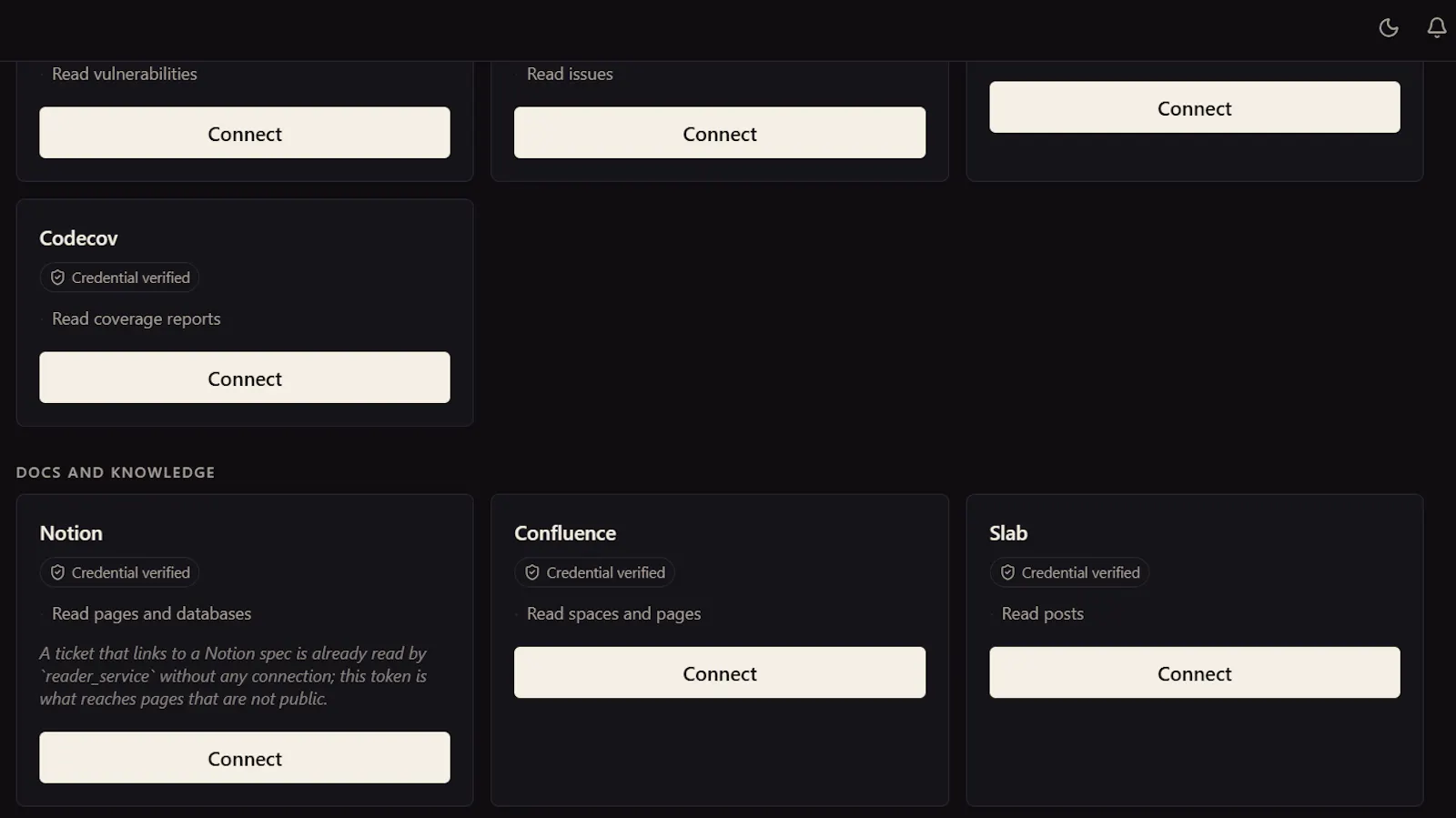1456x818 pixels.
Task: Select the Notion card title
Action: 71,533
